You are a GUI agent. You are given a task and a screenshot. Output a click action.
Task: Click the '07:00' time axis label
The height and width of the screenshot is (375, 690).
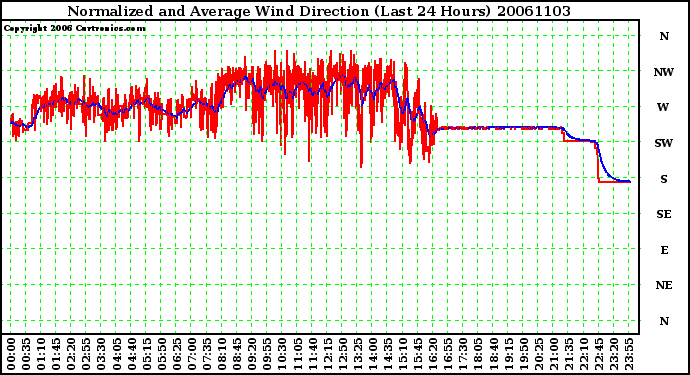click(192, 354)
